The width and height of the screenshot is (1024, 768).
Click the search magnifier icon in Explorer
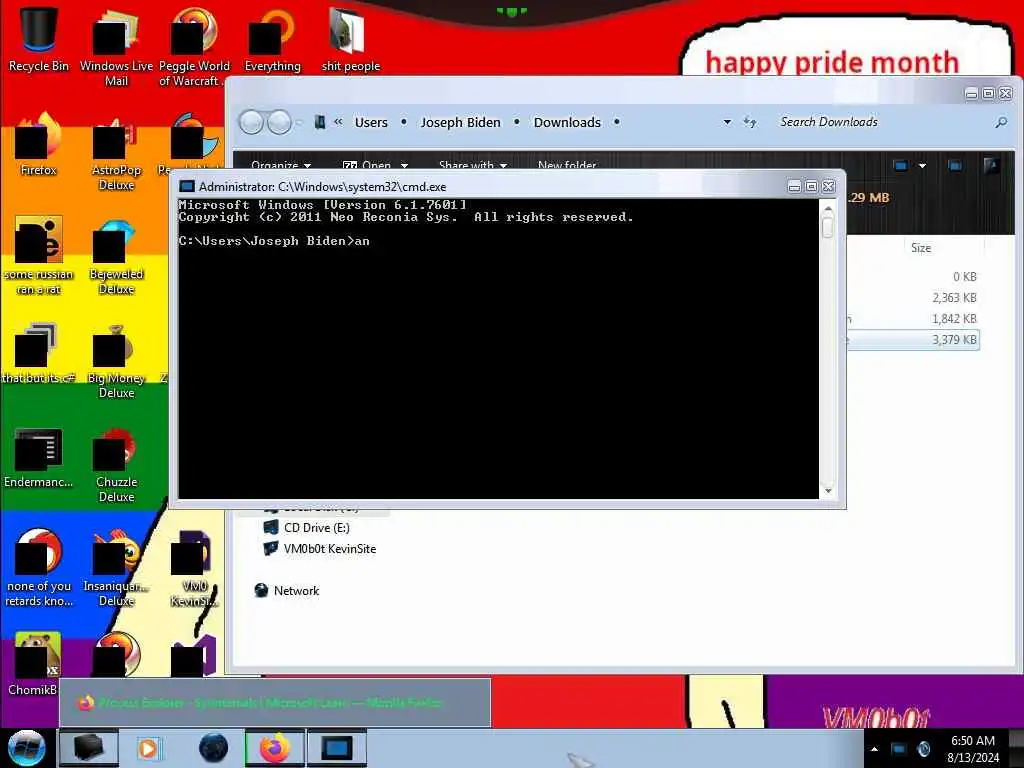tap(1000, 122)
